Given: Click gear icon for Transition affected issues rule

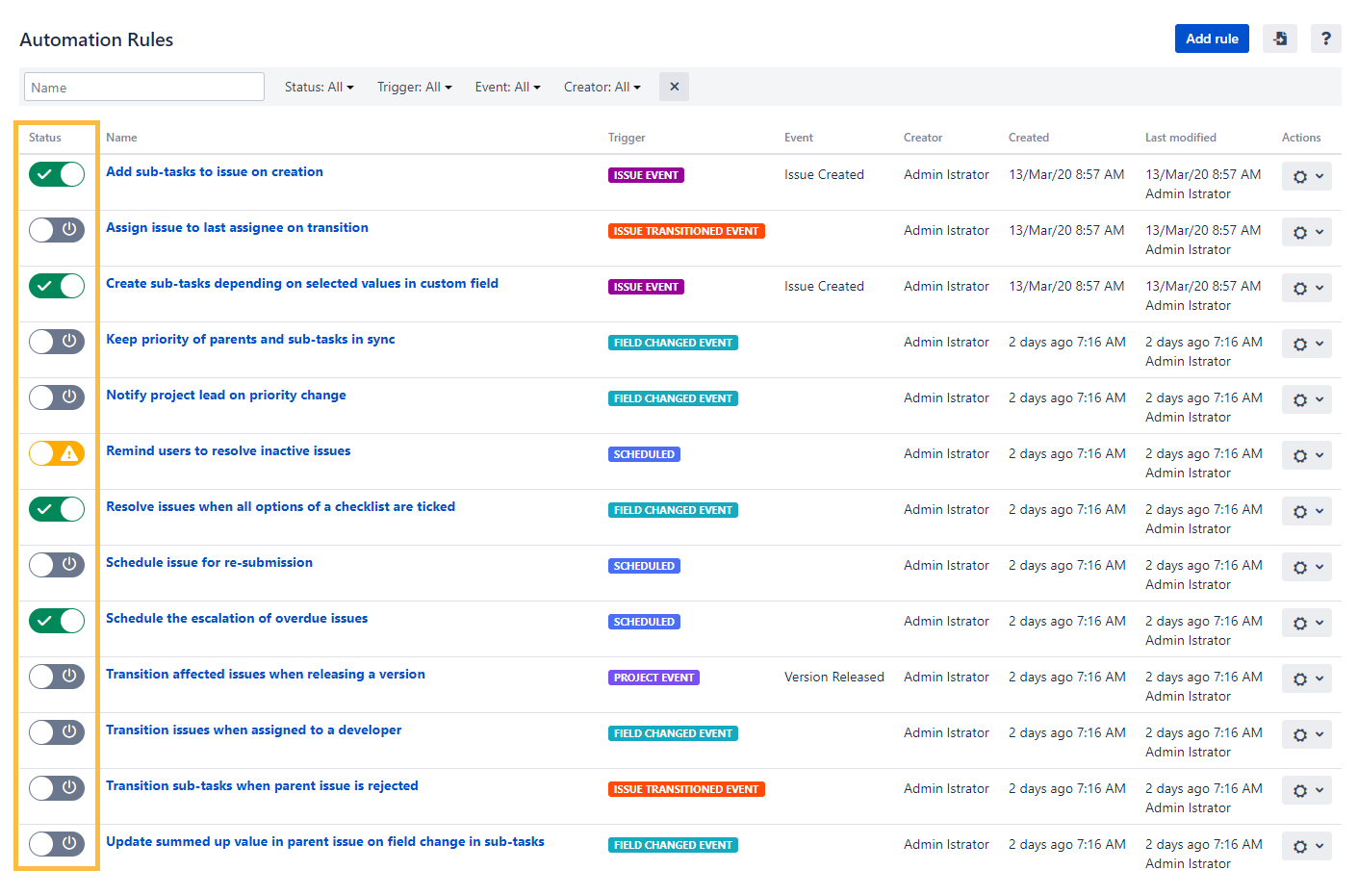Looking at the screenshot, I should [1306, 678].
